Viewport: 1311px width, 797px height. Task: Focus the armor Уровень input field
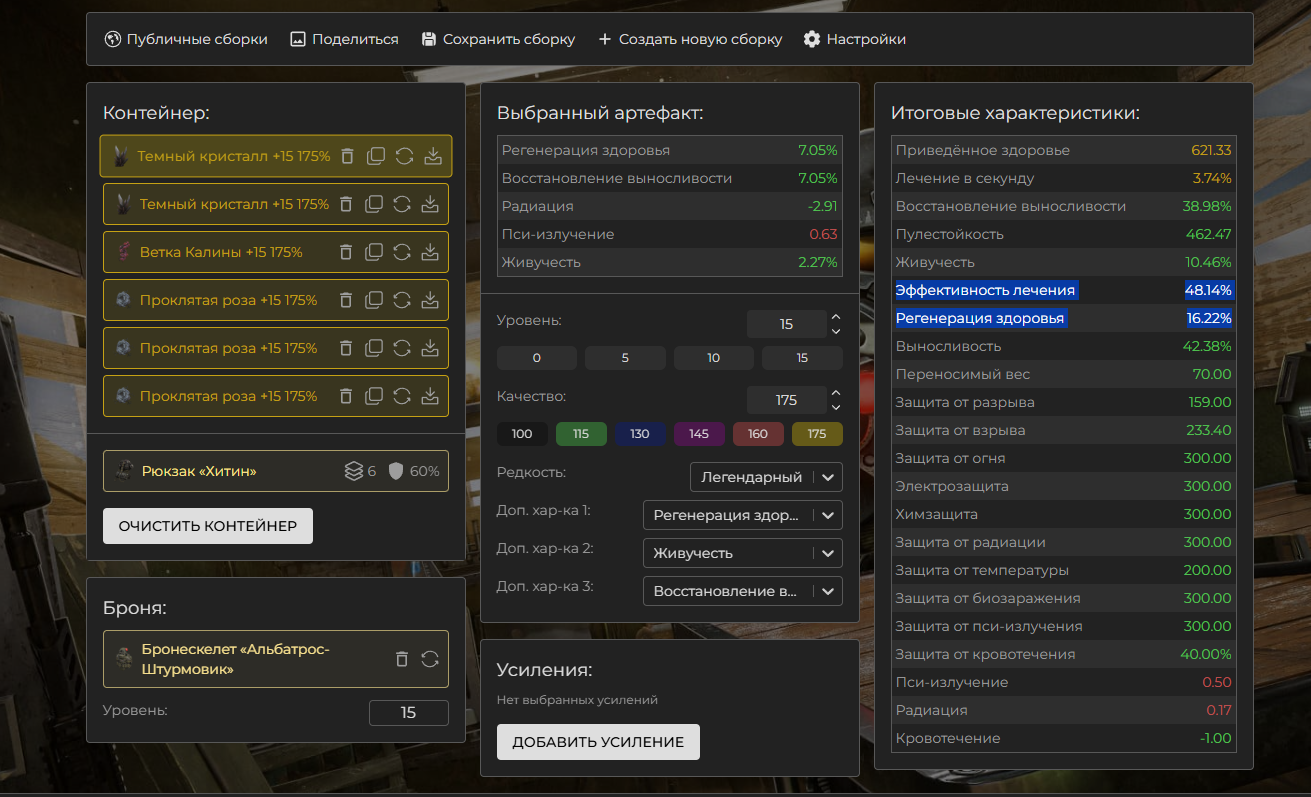tap(409, 713)
